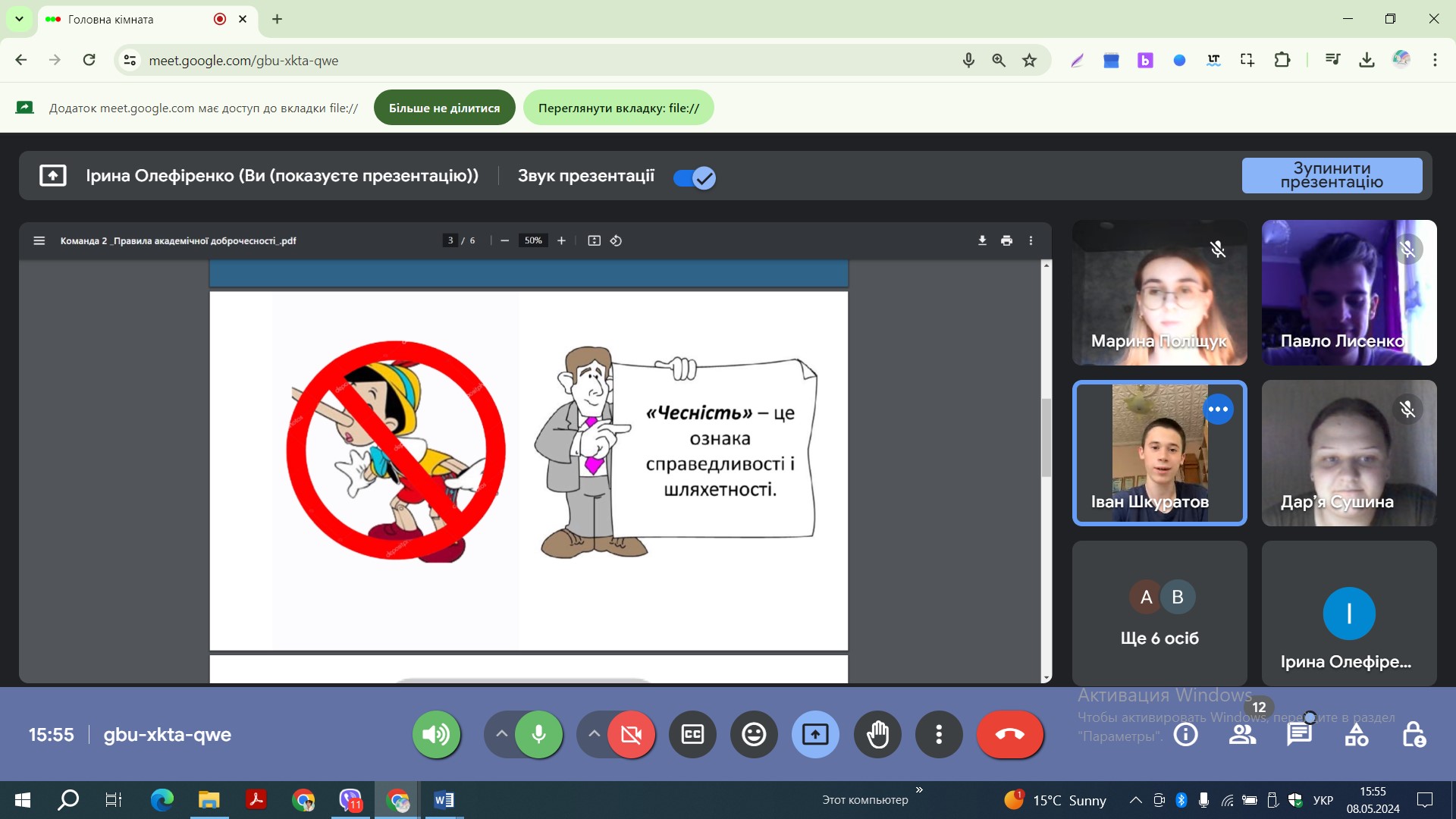Open the notification center icon
The height and width of the screenshot is (819, 1456).
(x=1425, y=800)
